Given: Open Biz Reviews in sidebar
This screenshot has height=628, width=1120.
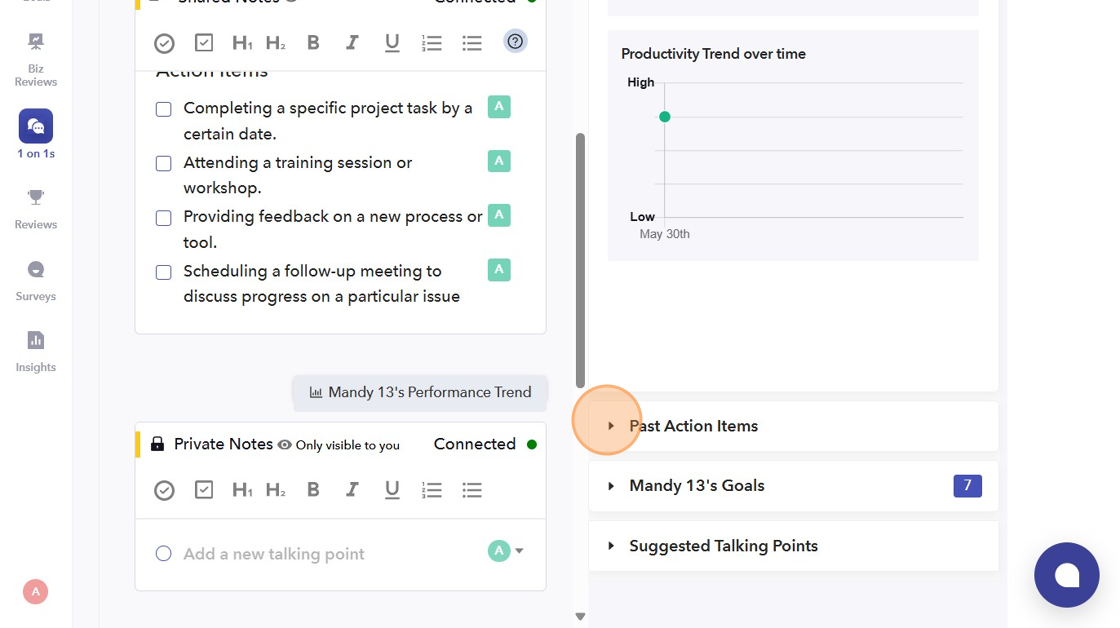Looking at the screenshot, I should [x=36, y=59].
